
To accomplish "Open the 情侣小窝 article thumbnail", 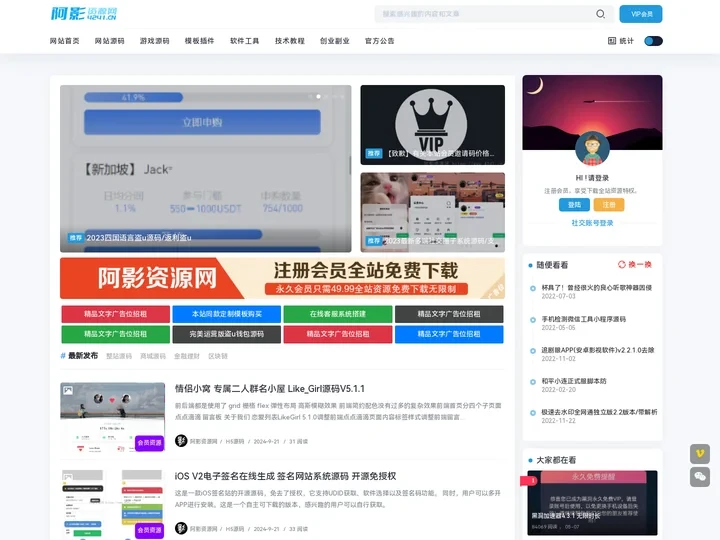I will [112, 417].
